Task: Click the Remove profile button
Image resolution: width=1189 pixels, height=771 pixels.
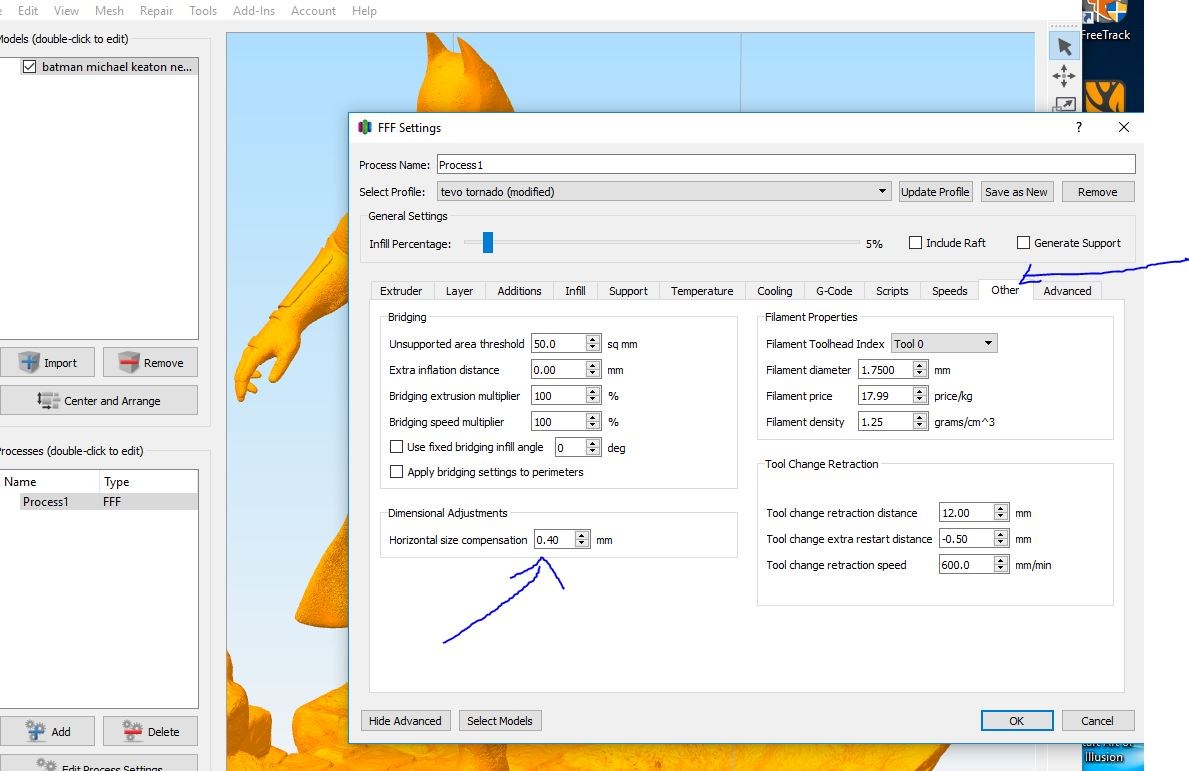Action: [x=1097, y=192]
